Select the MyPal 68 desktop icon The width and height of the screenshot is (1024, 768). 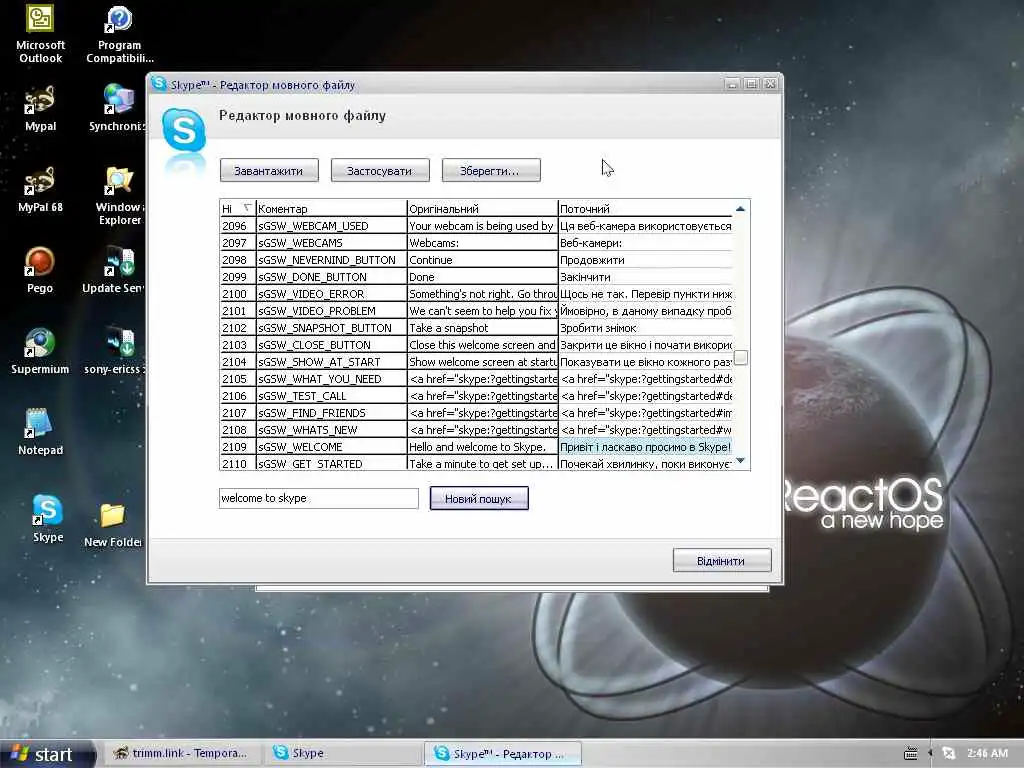pyautogui.click(x=40, y=189)
